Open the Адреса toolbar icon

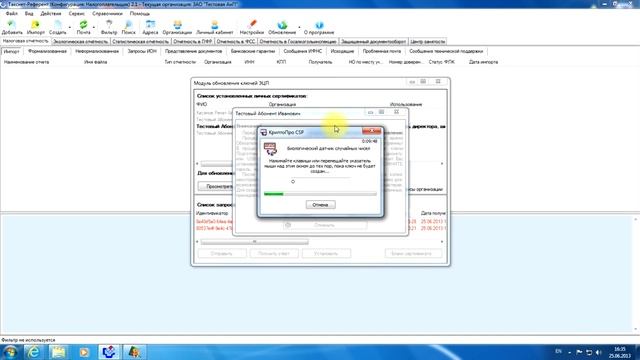coord(150,27)
